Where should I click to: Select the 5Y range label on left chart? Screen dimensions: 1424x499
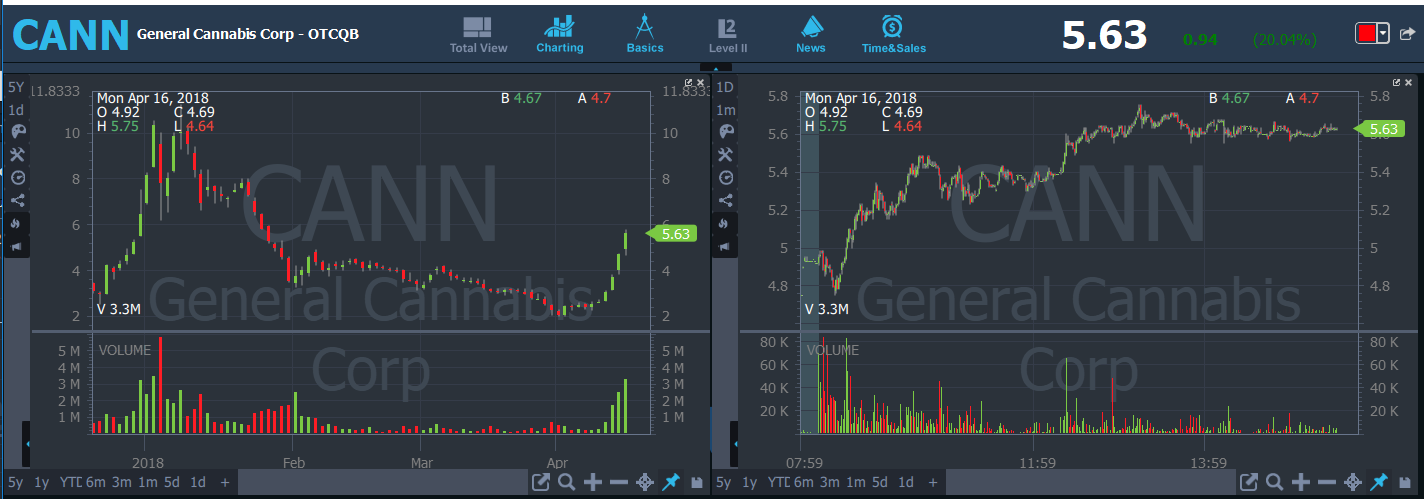click(x=16, y=87)
